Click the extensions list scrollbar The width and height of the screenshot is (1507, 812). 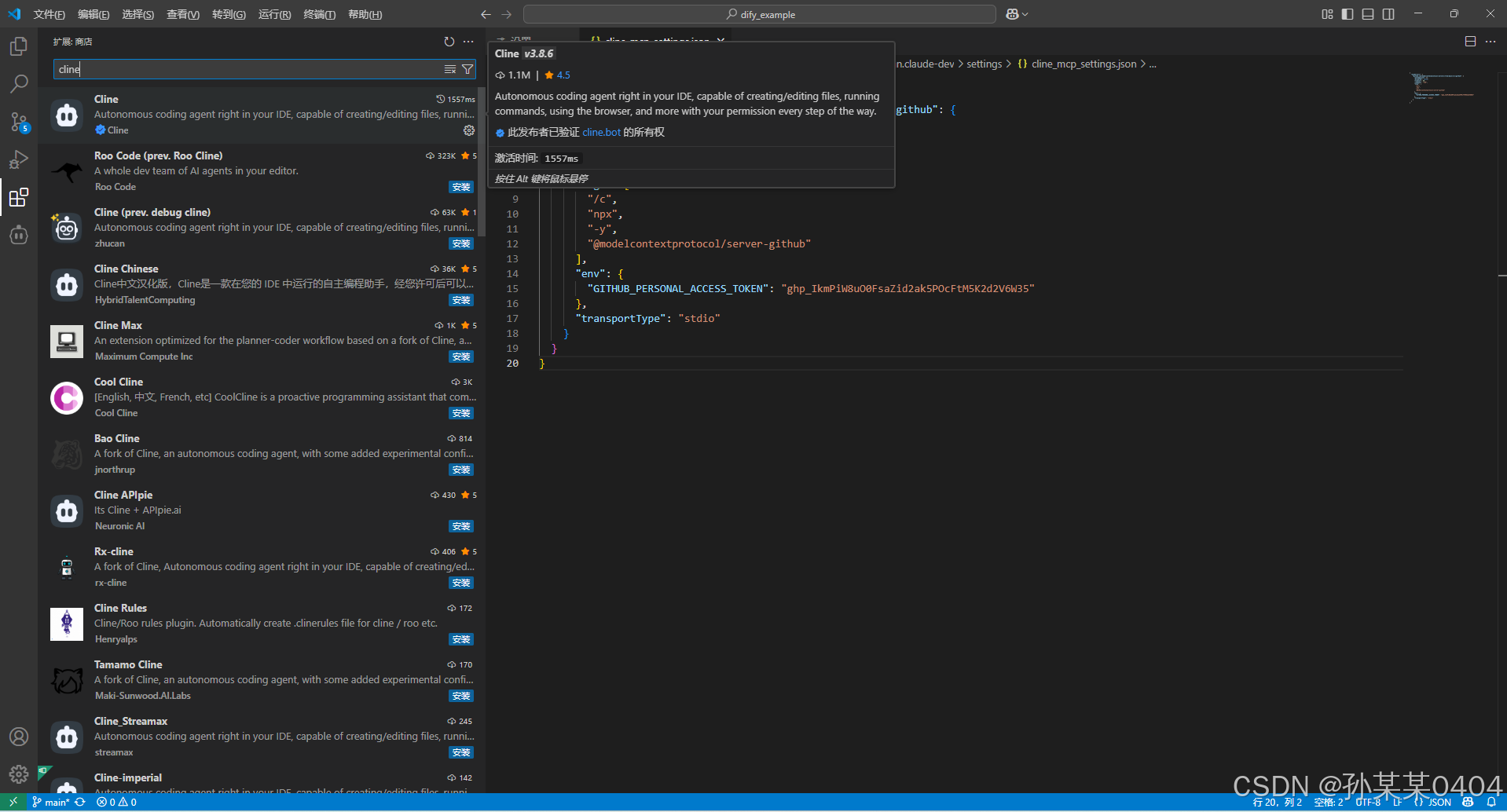coord(482,162)
